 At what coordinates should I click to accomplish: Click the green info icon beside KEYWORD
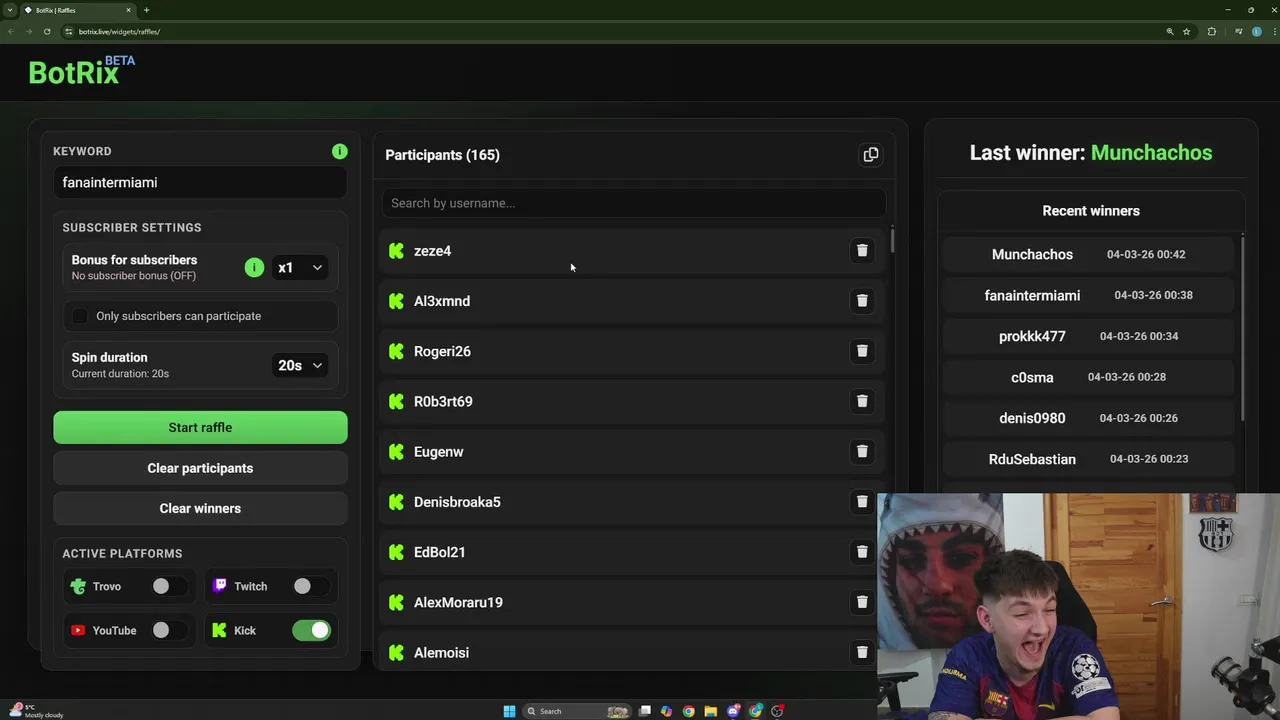[340, 151]
